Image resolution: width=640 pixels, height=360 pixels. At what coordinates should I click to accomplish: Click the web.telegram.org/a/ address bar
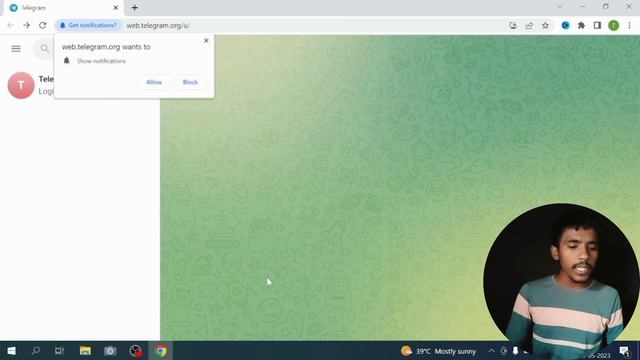pos(158,25)
